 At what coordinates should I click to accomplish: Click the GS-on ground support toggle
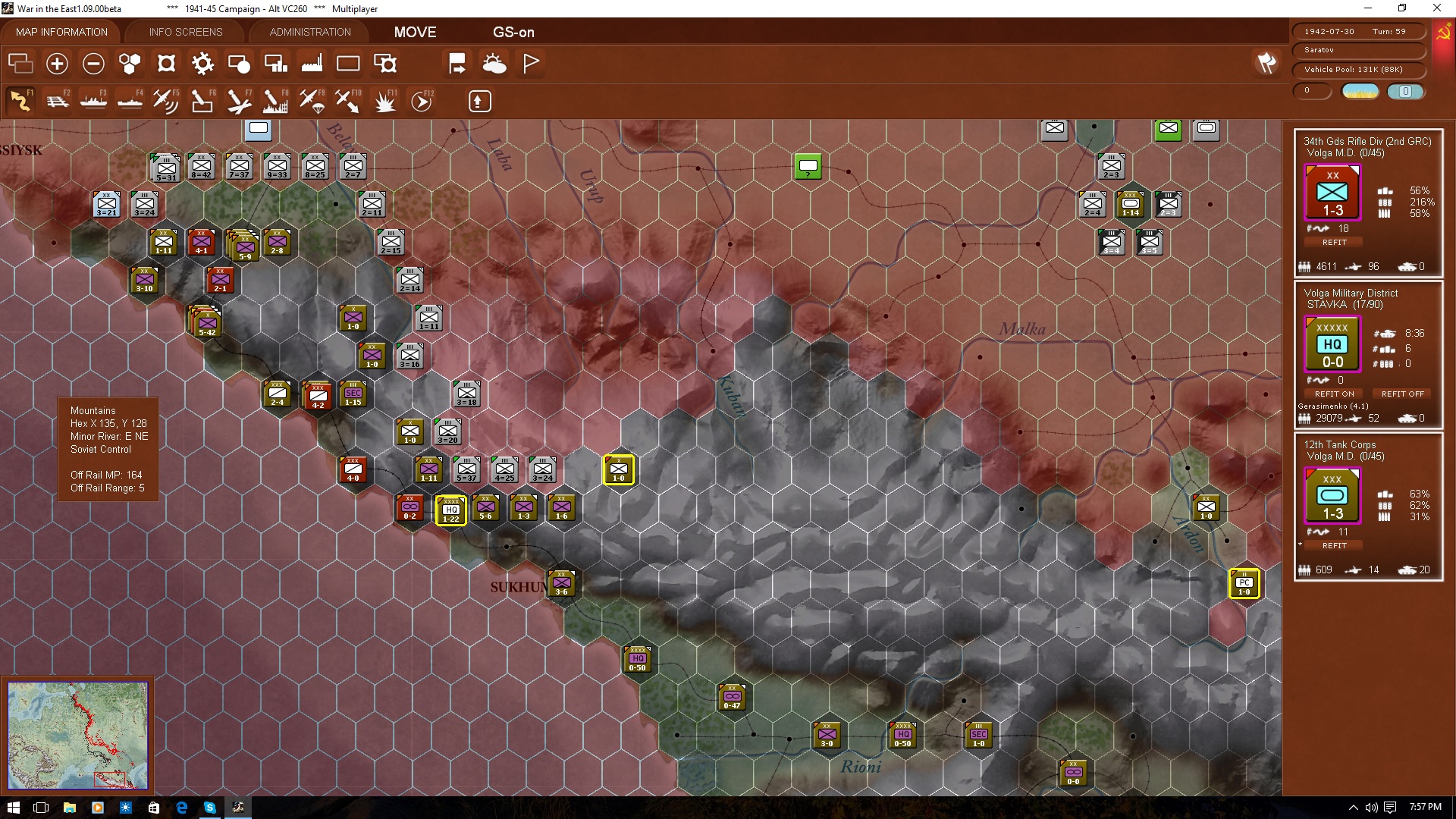point(513,32)
